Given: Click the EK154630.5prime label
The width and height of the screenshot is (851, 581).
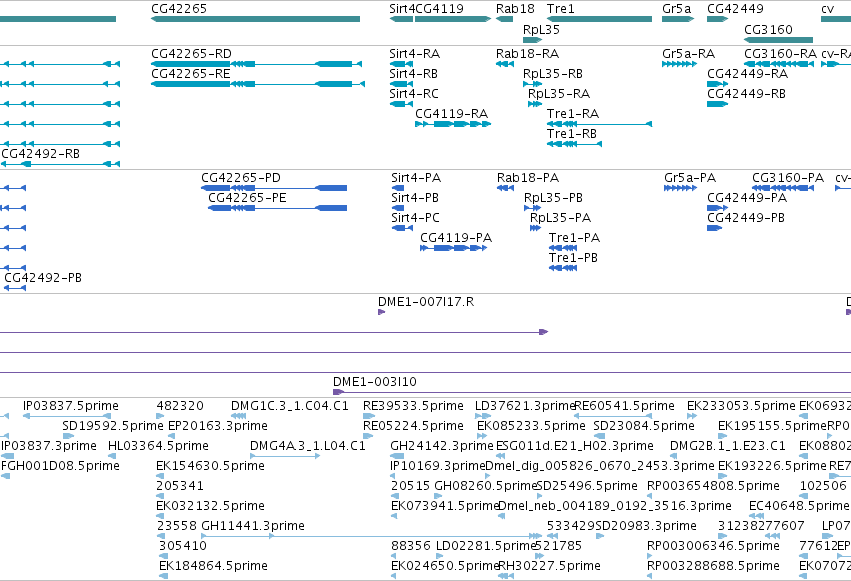Looking at the screenshot, I should coord(210,466).
